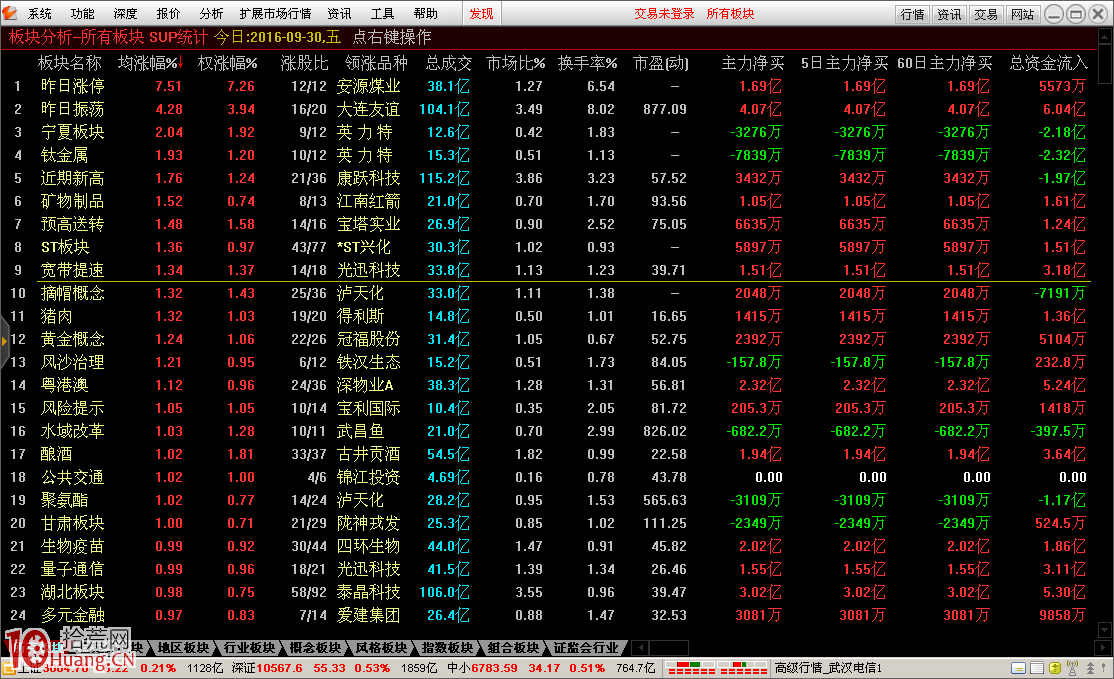Open the 报价 menu

(x=168, y=13)
